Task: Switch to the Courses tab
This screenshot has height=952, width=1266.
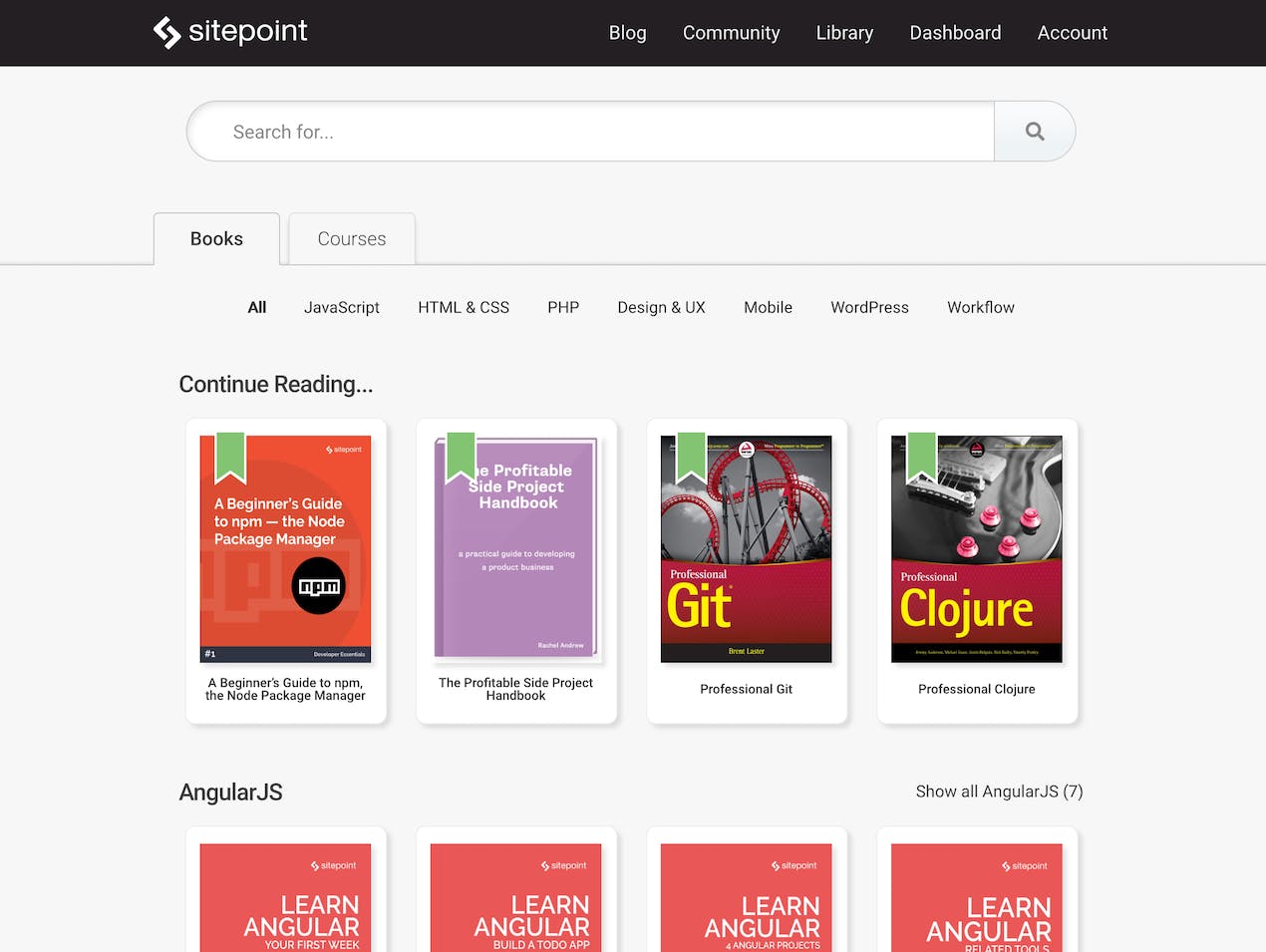Action: click(x=352, y=239)
